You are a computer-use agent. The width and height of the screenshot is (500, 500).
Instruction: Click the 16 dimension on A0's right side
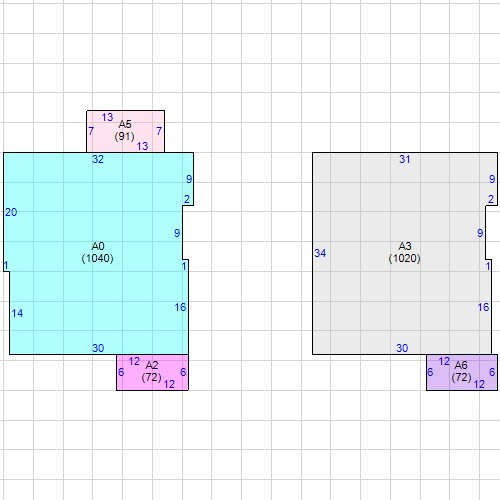180,307
